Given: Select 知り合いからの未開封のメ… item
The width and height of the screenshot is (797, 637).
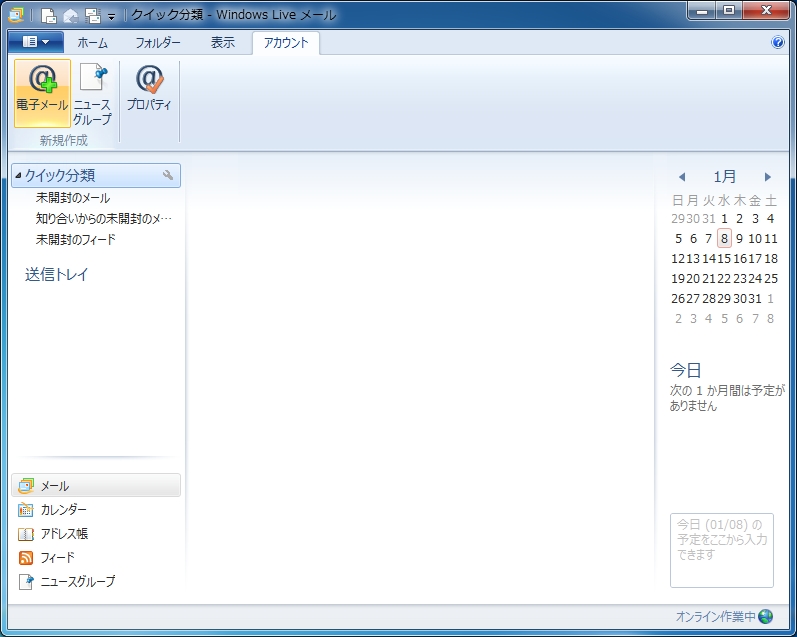Looking at the screenshot, I should pyautogui.click(x=104, y=219).
